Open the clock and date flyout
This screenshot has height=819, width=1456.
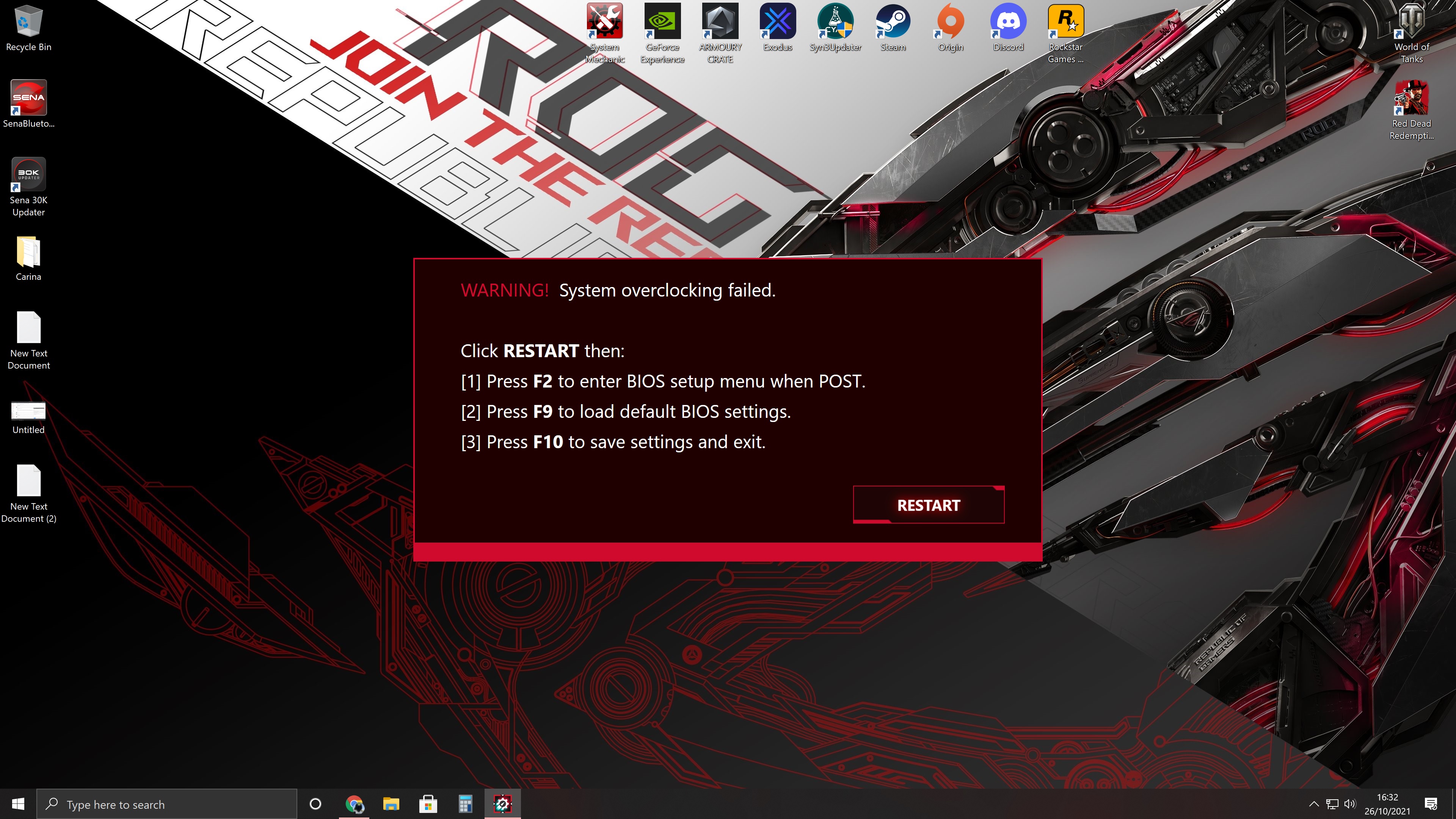tap(1388, 804)
